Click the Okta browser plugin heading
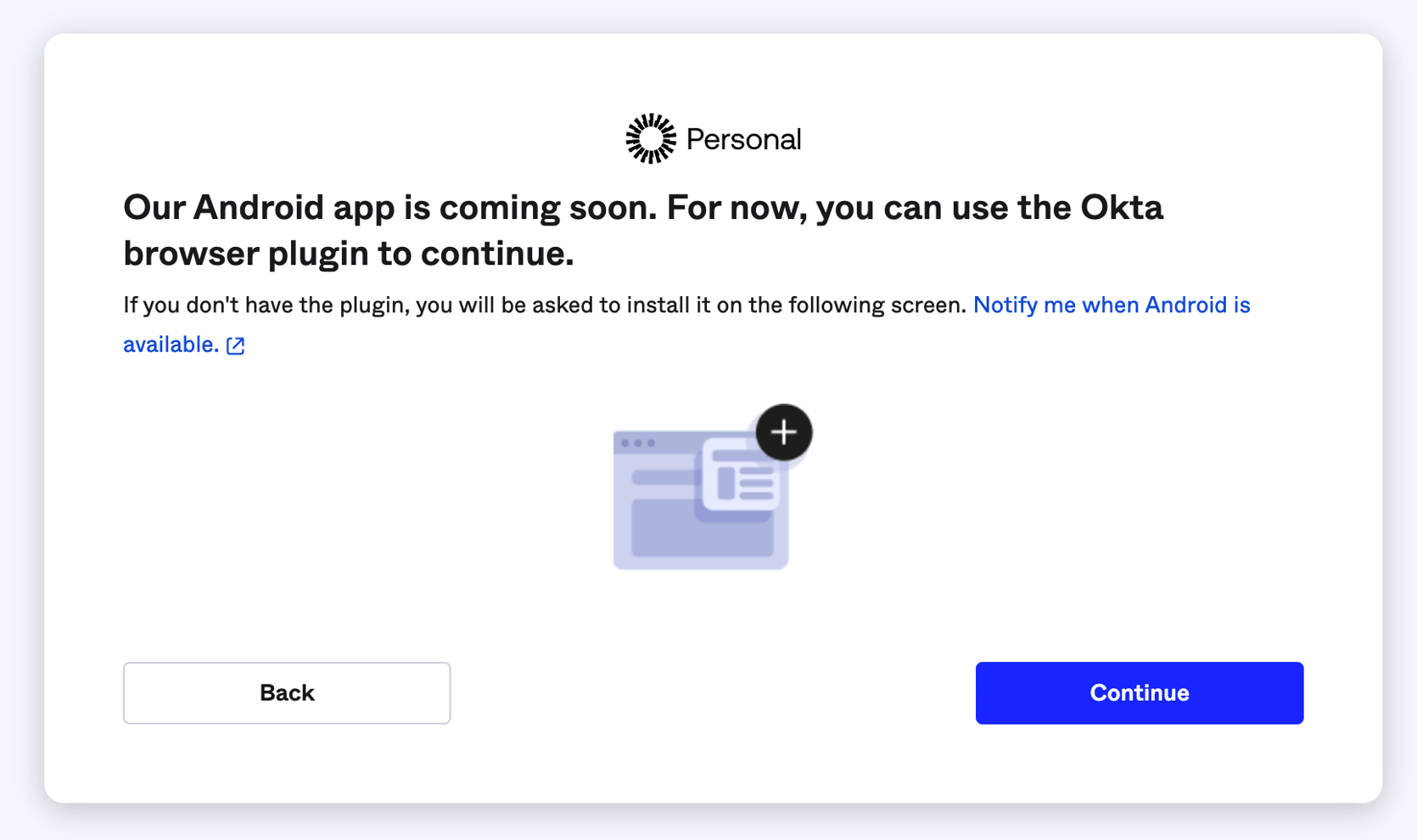1417x840 pixels. 642,229
